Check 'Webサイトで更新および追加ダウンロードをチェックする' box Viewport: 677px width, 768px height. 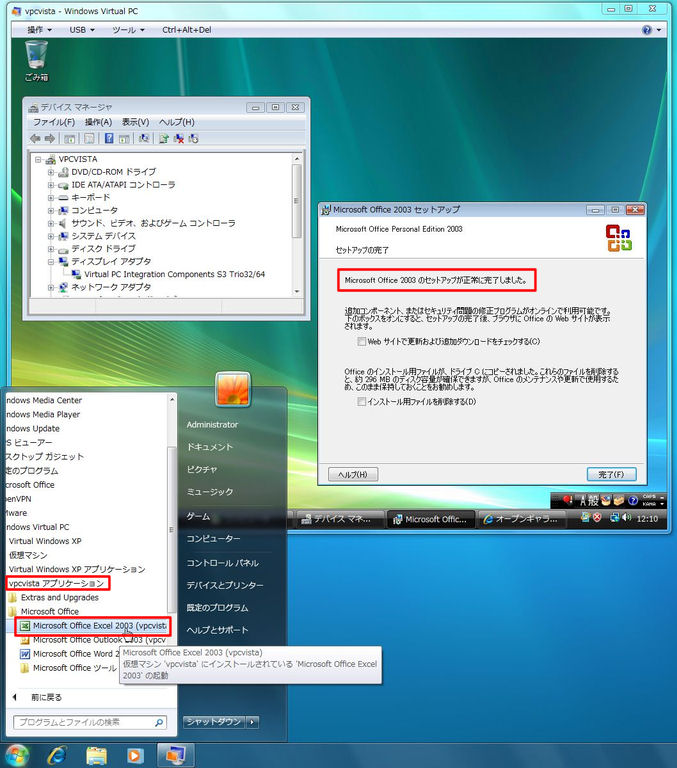click(x=362, y=341)
